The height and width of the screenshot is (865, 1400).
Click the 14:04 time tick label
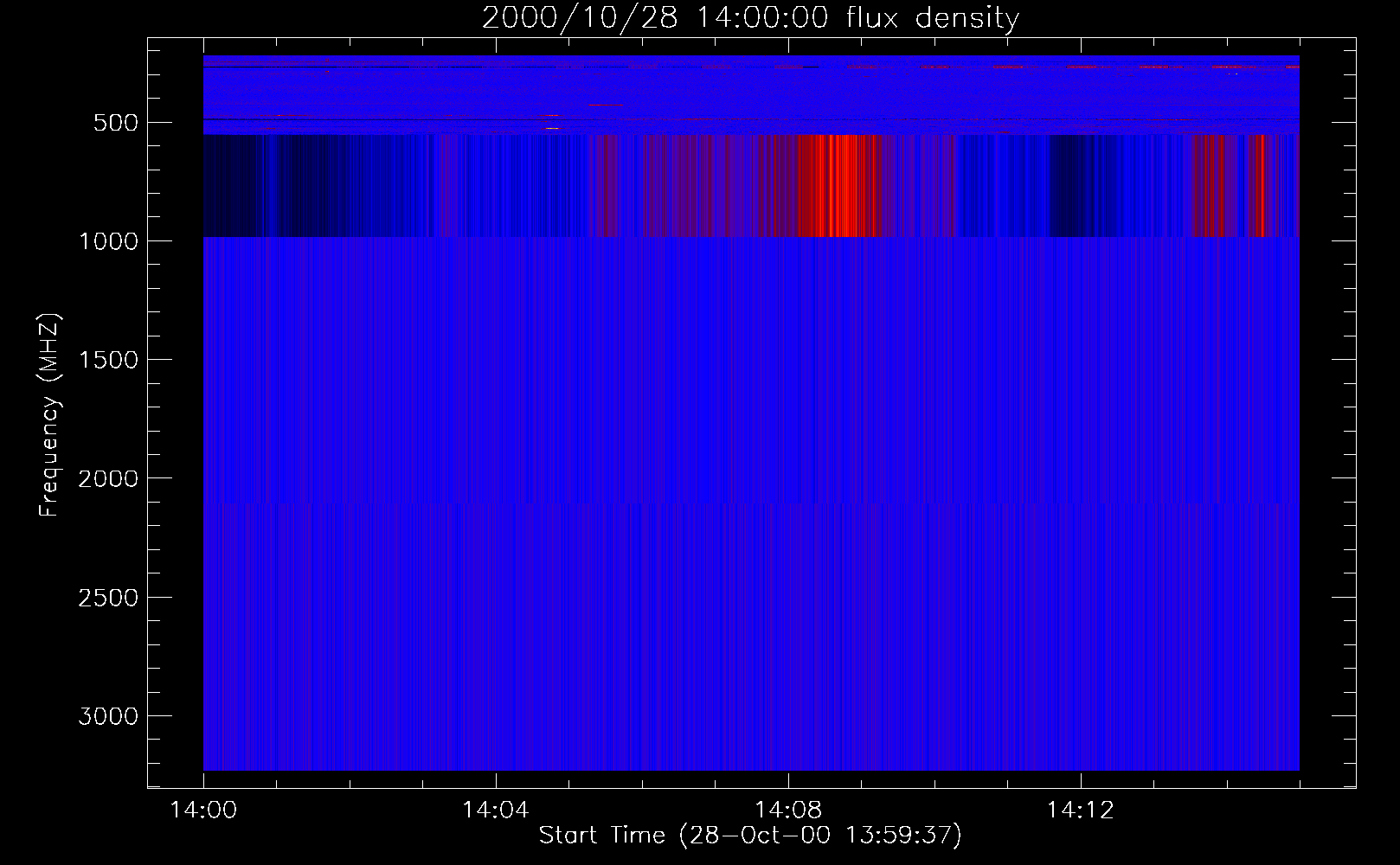[x=496, y=811]
